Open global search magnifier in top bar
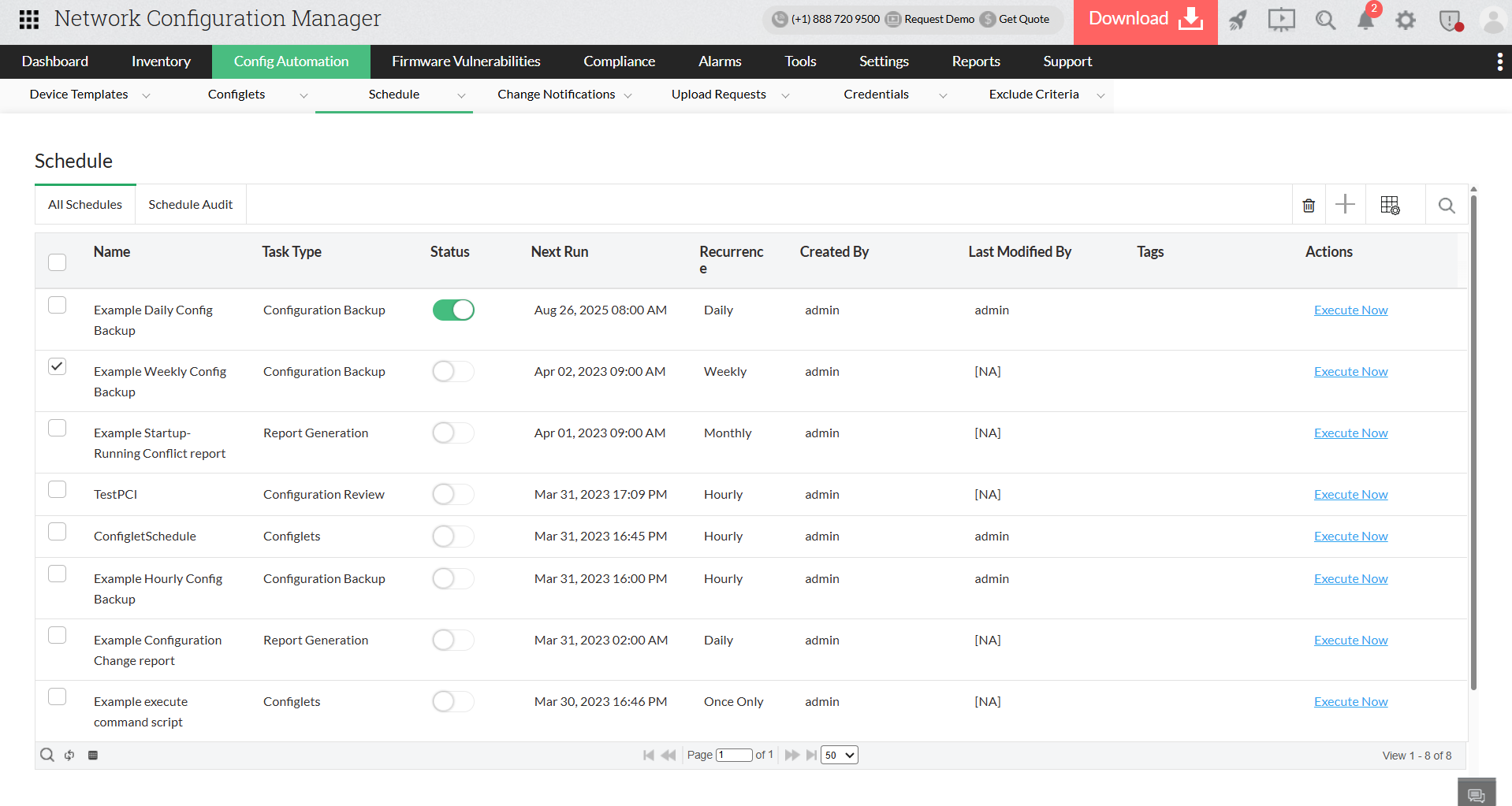Image resolution: width=1512 pixels, height=806 pixels. (x=1325, y=20)
